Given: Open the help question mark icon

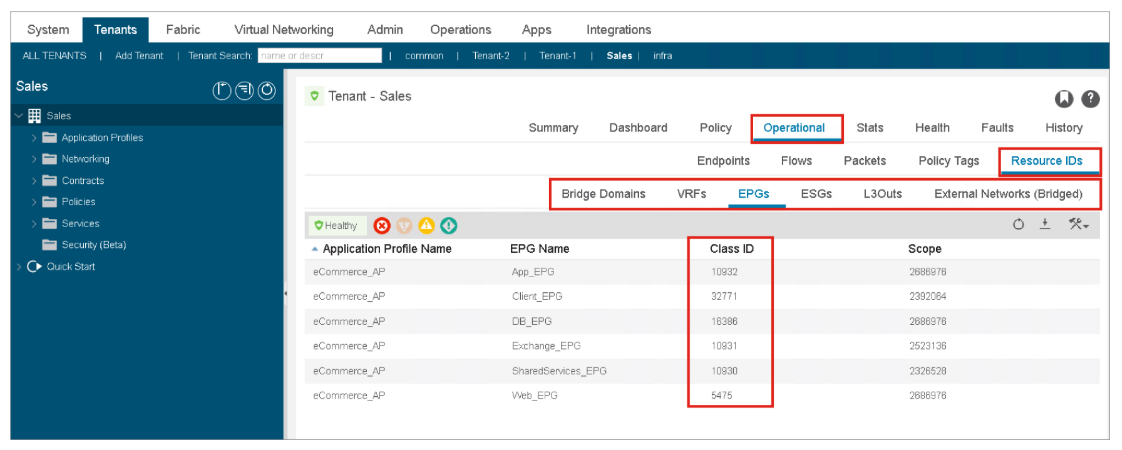Looking at the screenshot, I should click(1090, 99).
